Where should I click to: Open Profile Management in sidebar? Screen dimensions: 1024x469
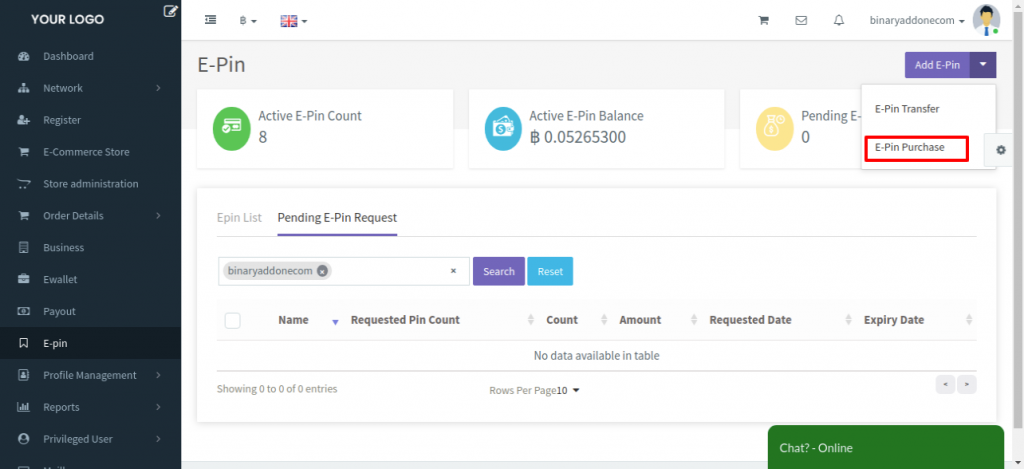[x=90, y=375]
